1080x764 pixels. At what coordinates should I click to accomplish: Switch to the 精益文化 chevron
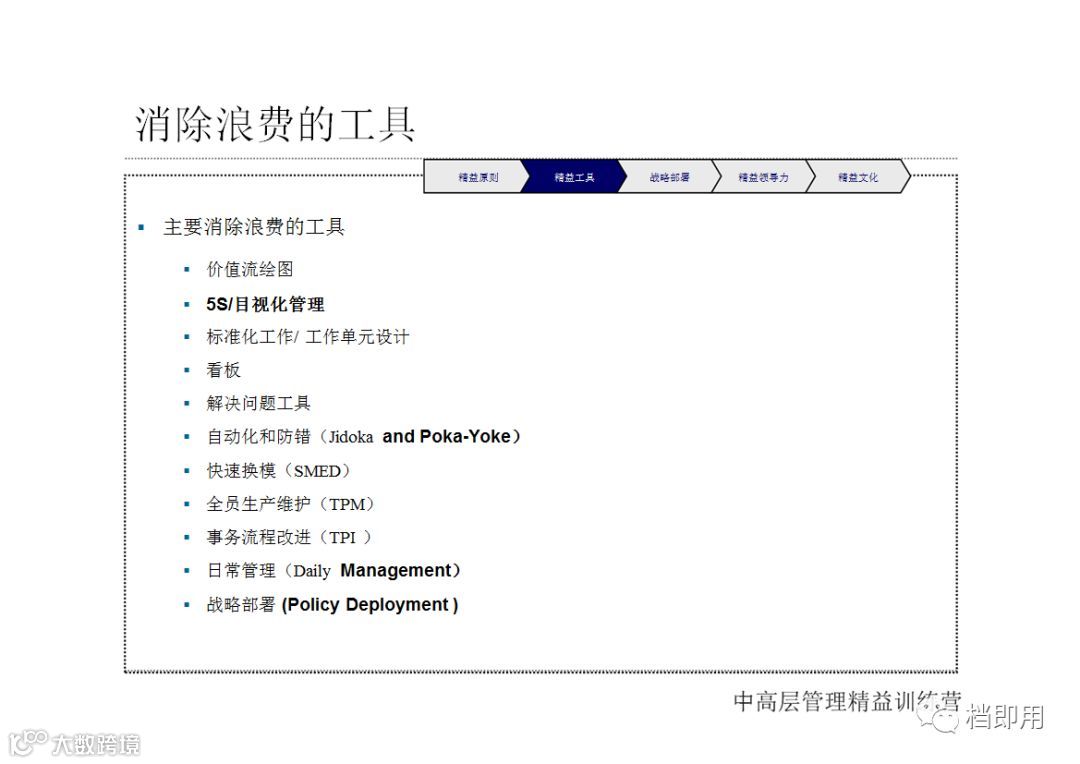click(858, 176)
